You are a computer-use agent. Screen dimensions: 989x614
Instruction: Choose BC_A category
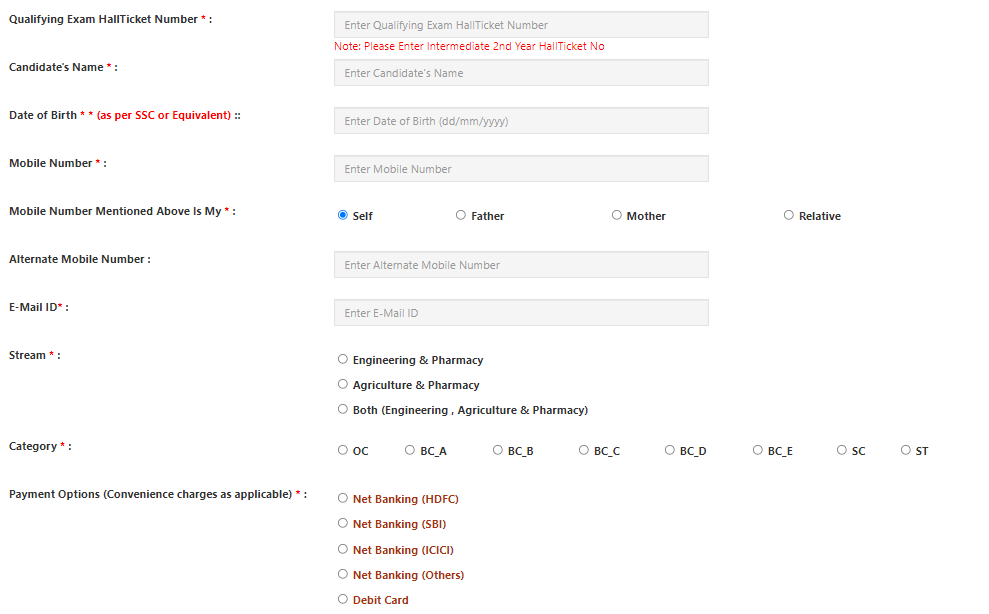(410, 450)
